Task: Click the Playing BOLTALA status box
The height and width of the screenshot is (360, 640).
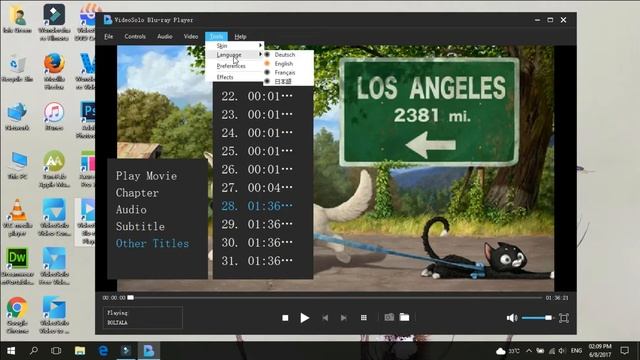Action: (142, 318)
